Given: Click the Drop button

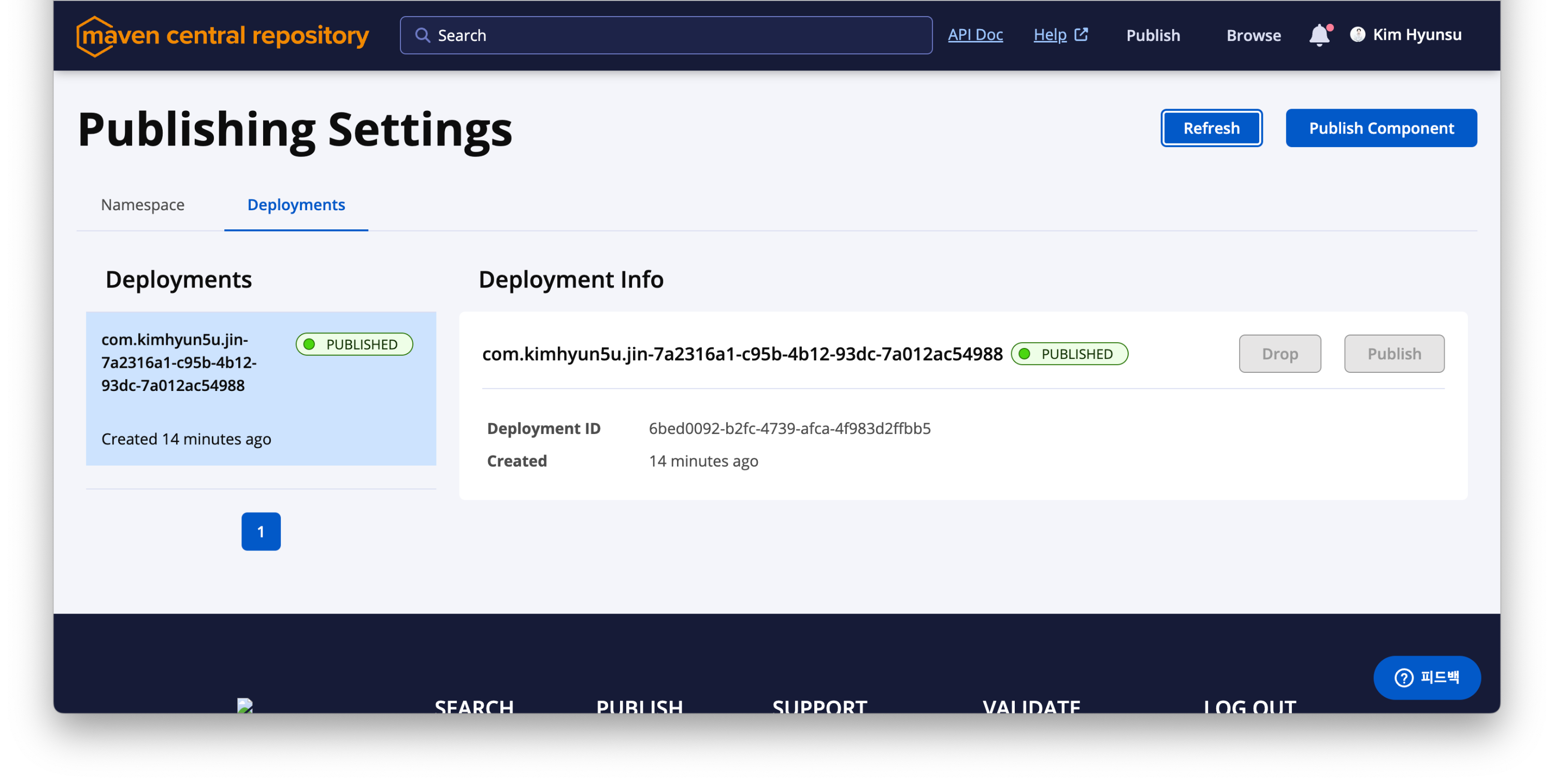Looking at the screenshot, I should click(1279, 354).
